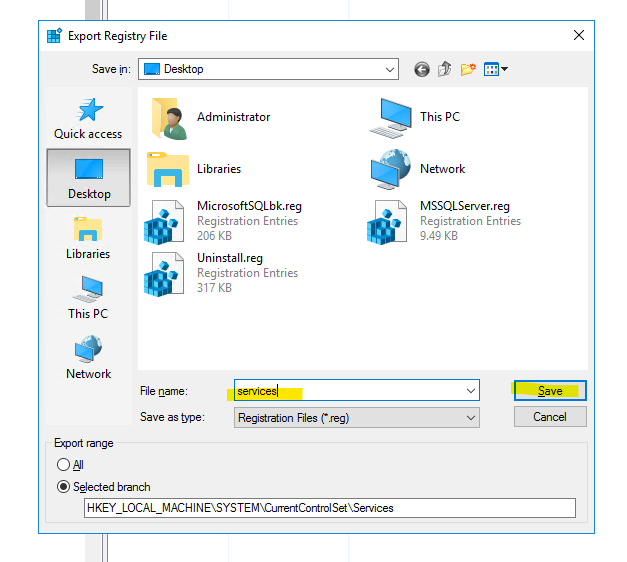The width and height of the screenshot is (627, 562).
Task: Click the '317 KB' size text
Action: pos(214,288)
